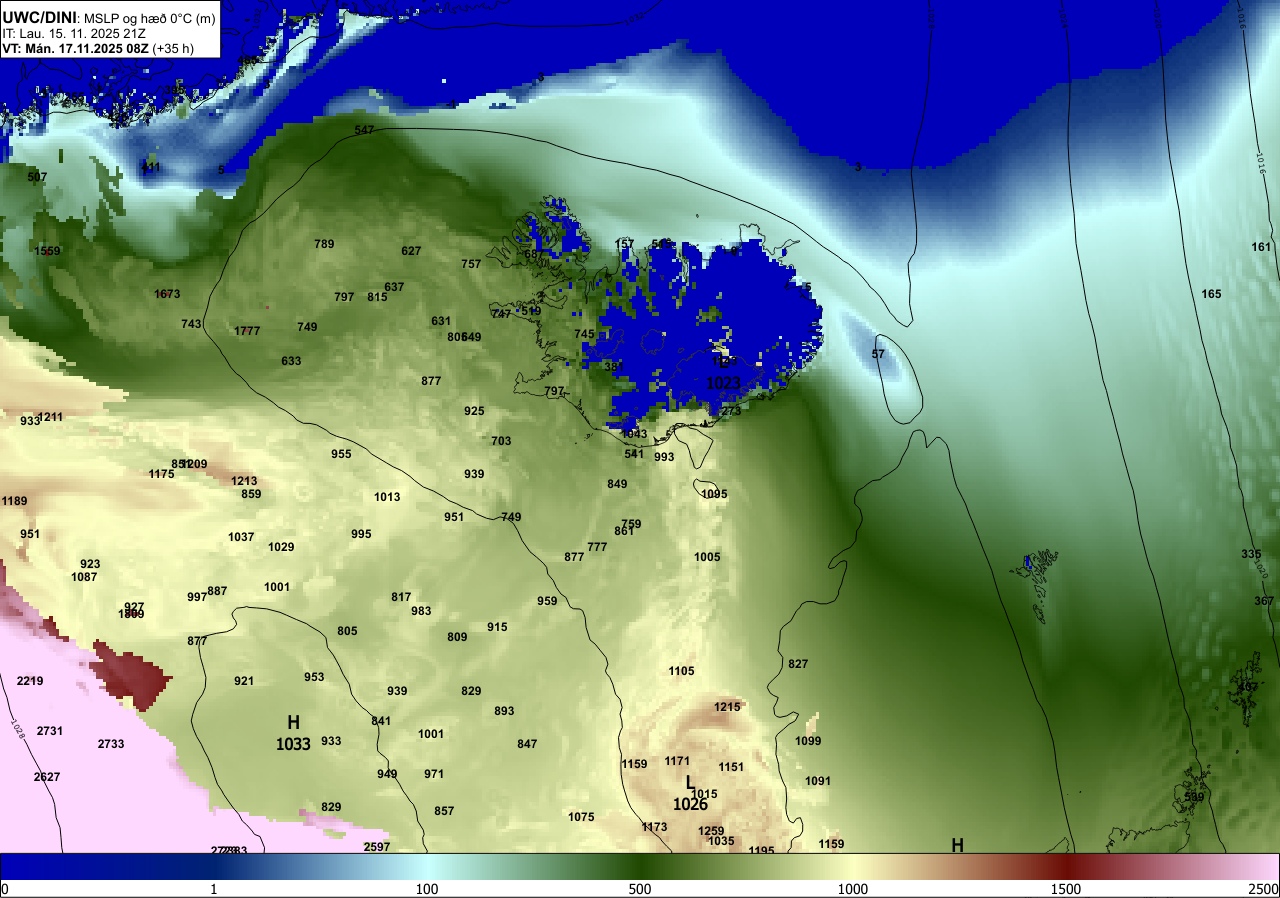Click the 953 height value
Image resolution: width=1280 pixels, height=898 pixels.
(x=314, y=677)
